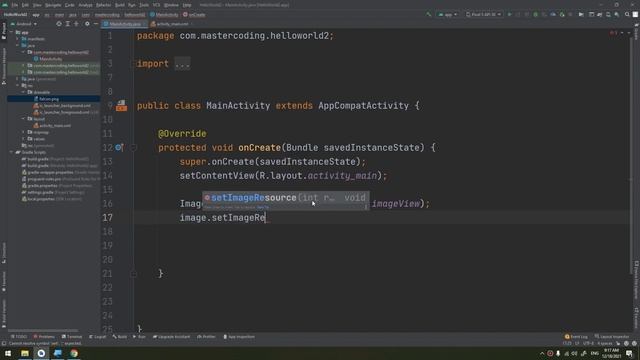
Task: Open the Search Everywhere magnifier icon
Action: pyautogui.click(x=627, y=15)
